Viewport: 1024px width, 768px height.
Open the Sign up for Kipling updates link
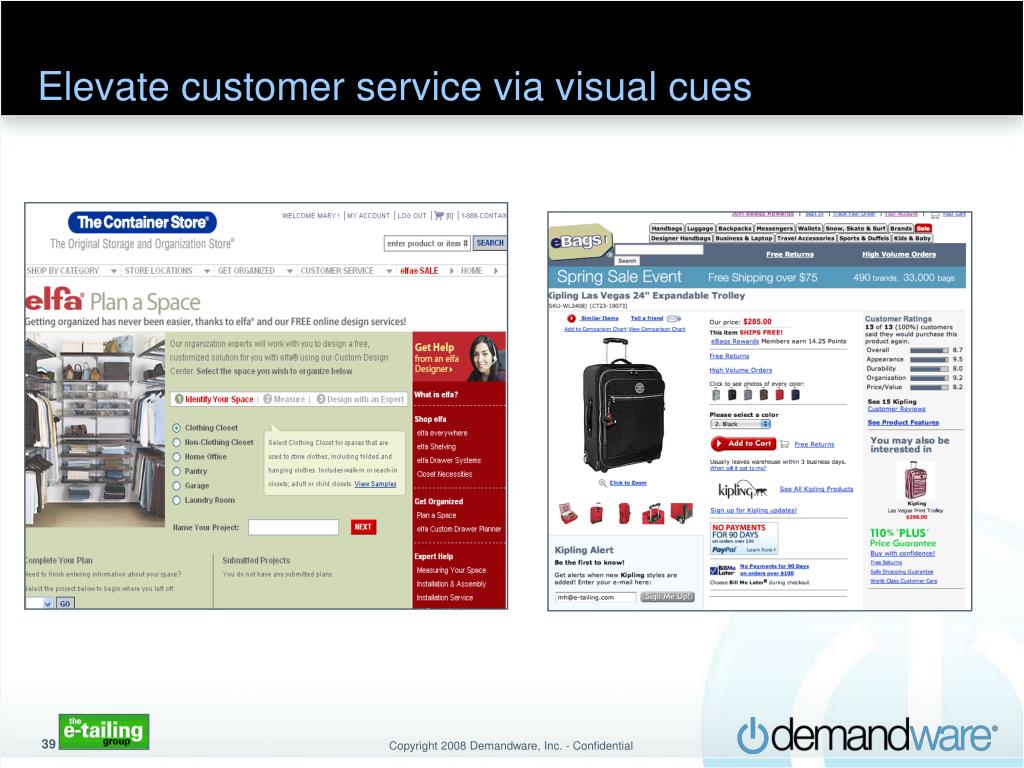coord(754,510)
